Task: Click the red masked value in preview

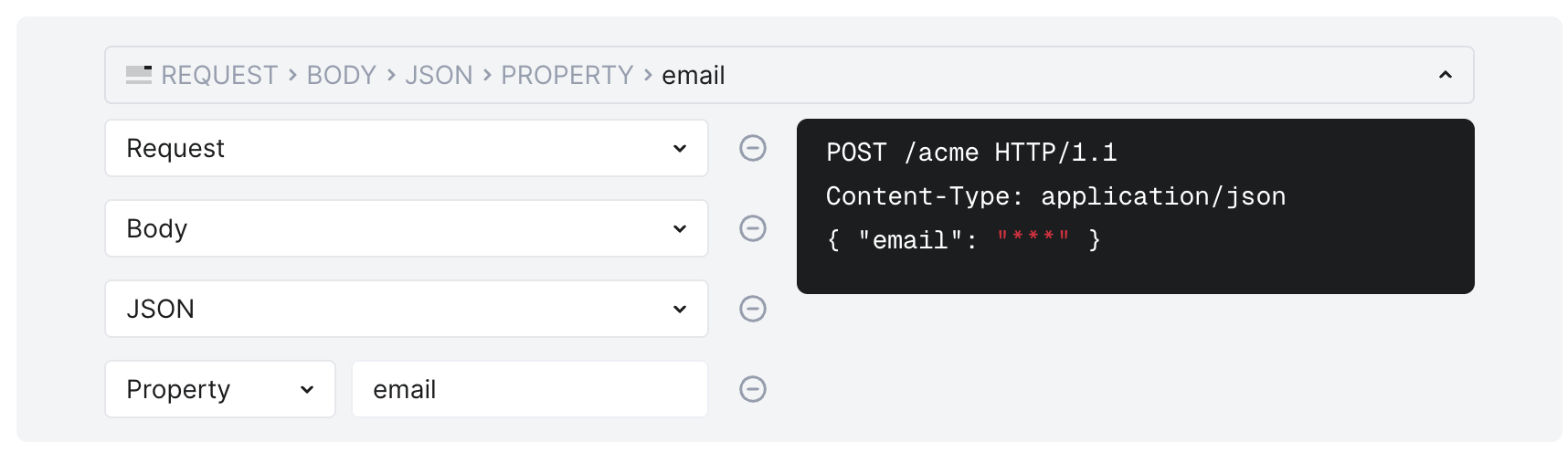Action: (1033, 239)
